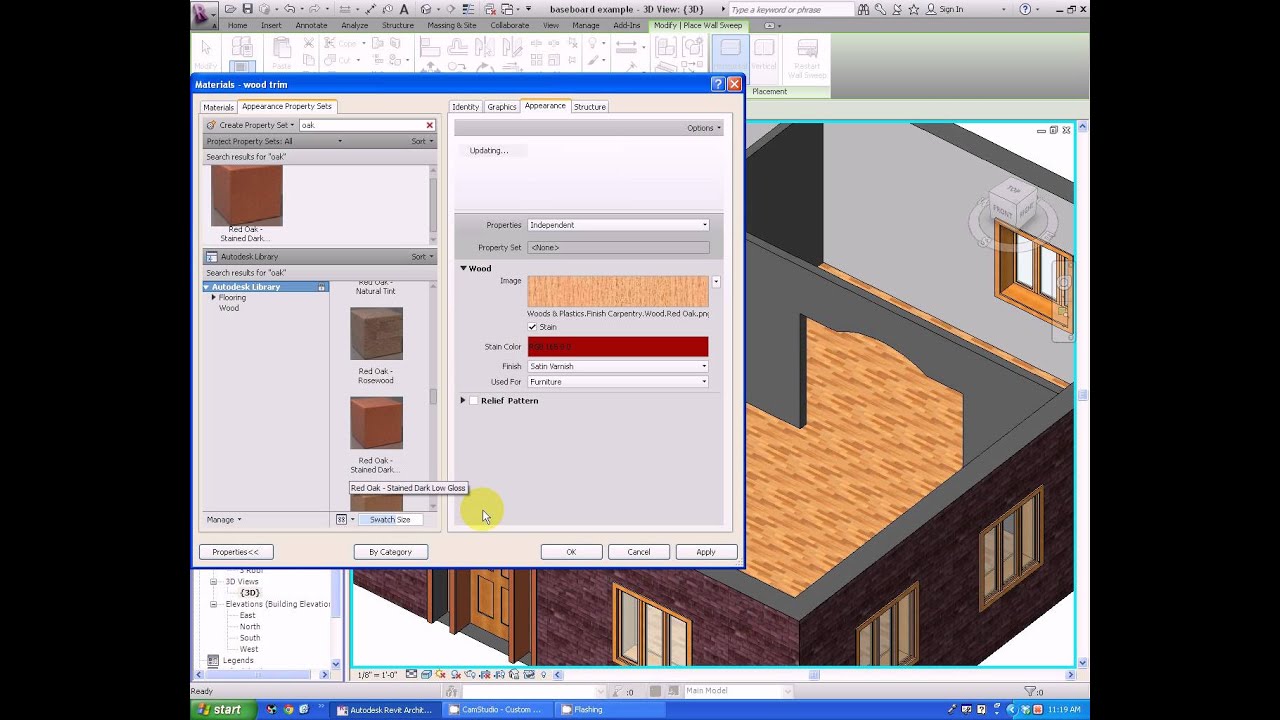Click the Properties<< button
This screenshot has height=720, width=1280.
point(236,552)
